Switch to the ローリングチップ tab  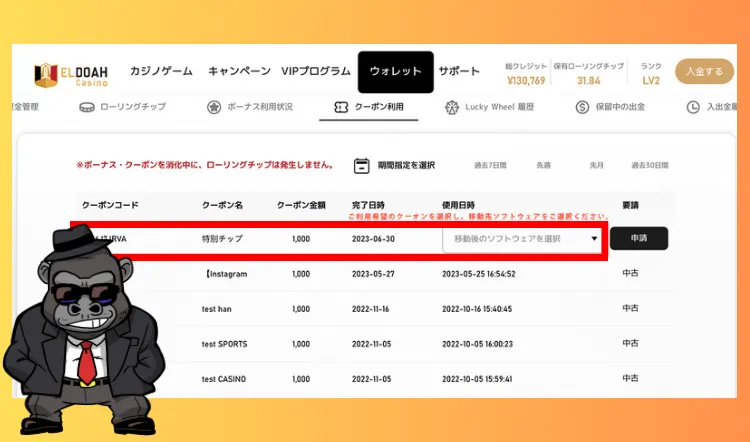122,107
